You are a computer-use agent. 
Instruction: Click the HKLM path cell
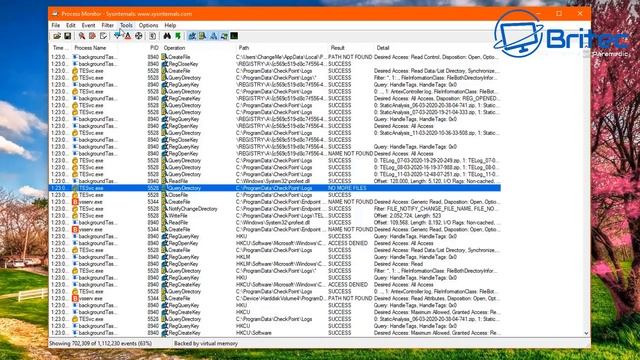click(x=244, y=257)
